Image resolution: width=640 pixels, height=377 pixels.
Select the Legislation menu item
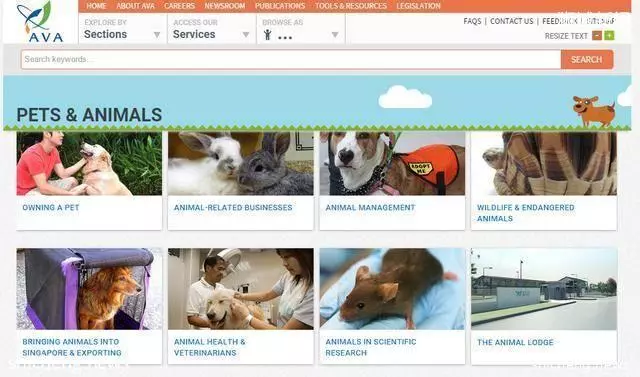pyautogui.click(x=418, y=6)
